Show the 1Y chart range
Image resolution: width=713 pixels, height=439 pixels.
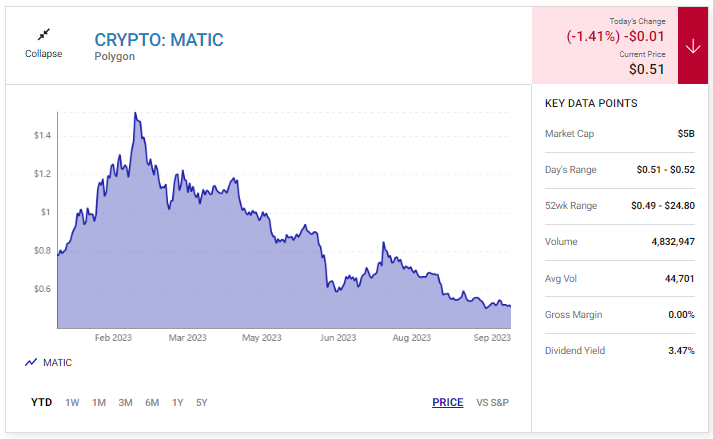[177, 403]
